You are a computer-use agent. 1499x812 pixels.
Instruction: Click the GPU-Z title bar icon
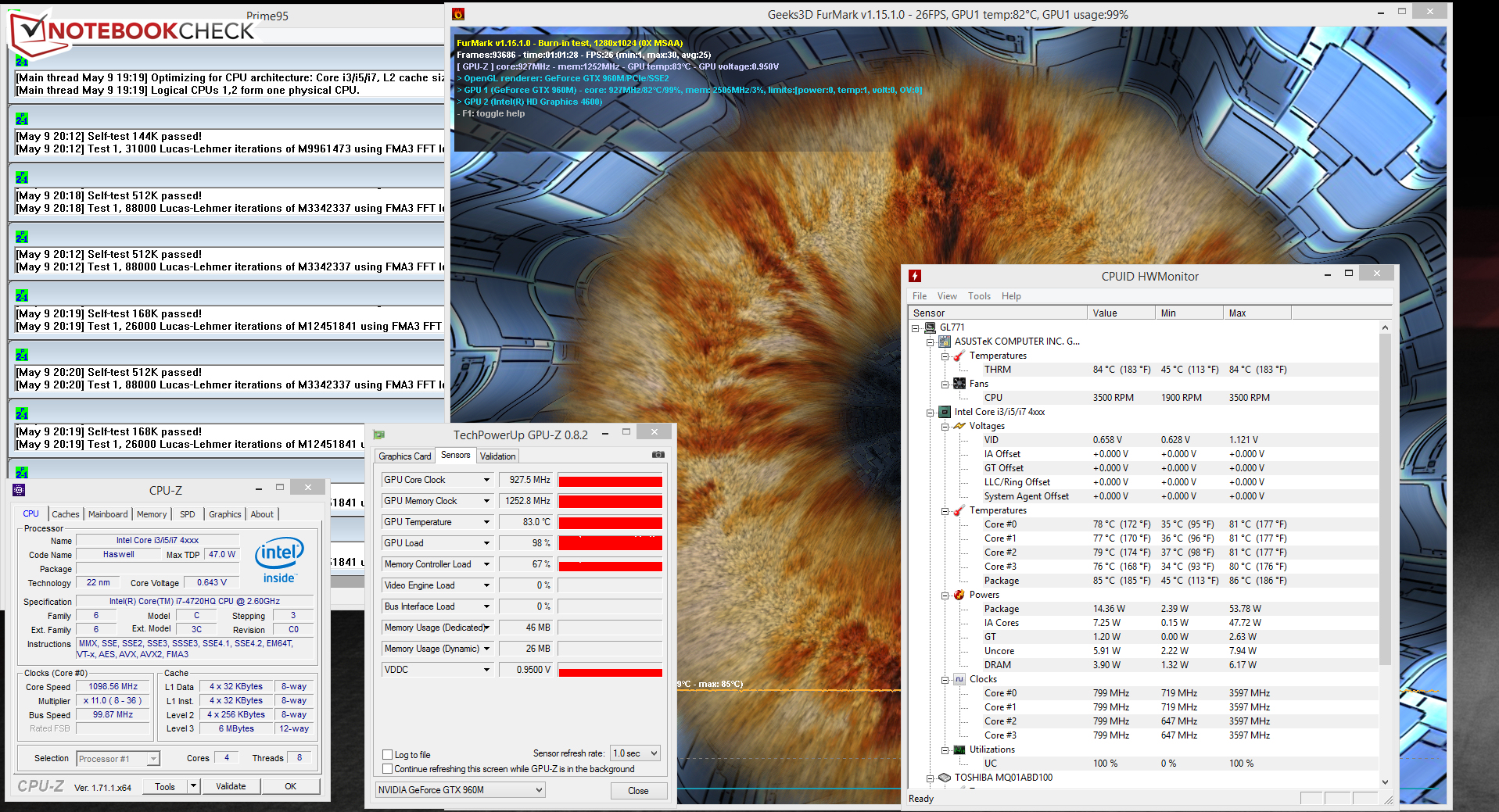[379, 435]
